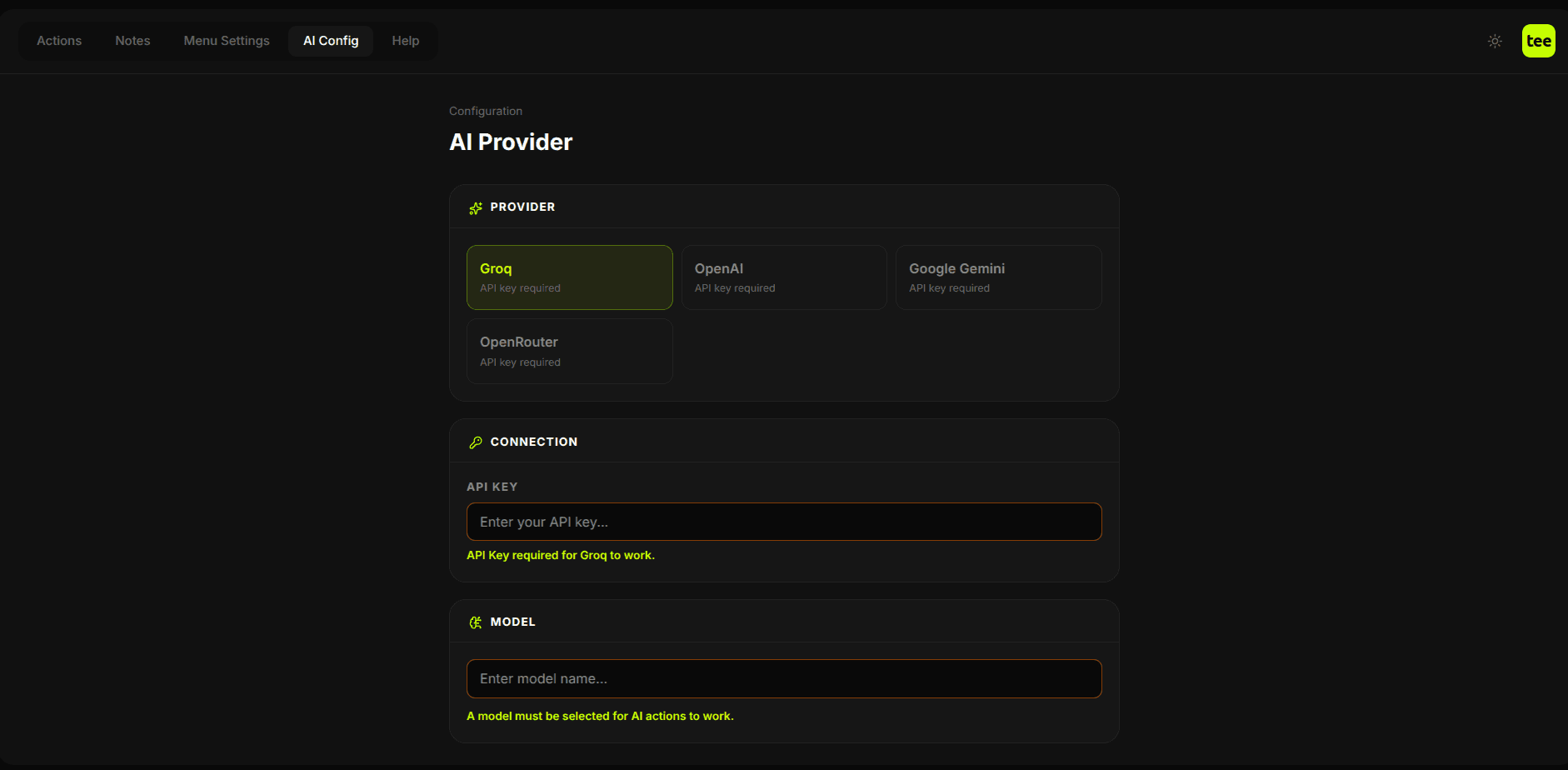
Task: Click the CONNECTION section header text
Action: (x=534, y=442)
